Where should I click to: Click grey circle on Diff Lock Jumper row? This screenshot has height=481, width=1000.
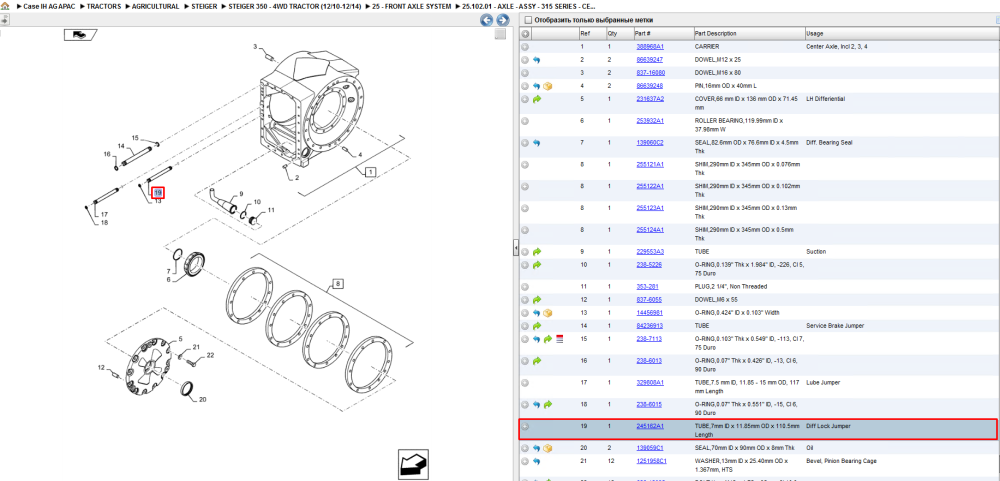coord(525,426)
